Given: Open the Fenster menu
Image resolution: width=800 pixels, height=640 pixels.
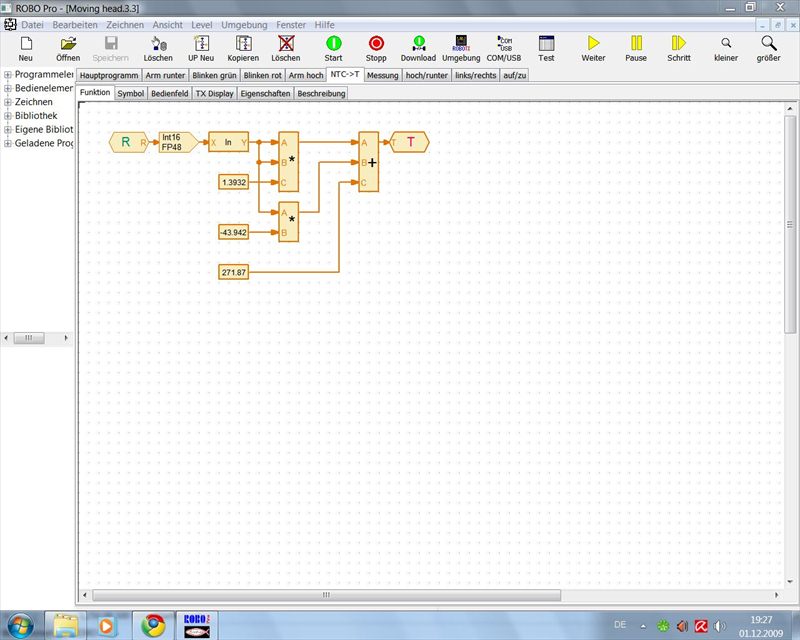Looking at the screenshot, I should [x=291, y=24].
